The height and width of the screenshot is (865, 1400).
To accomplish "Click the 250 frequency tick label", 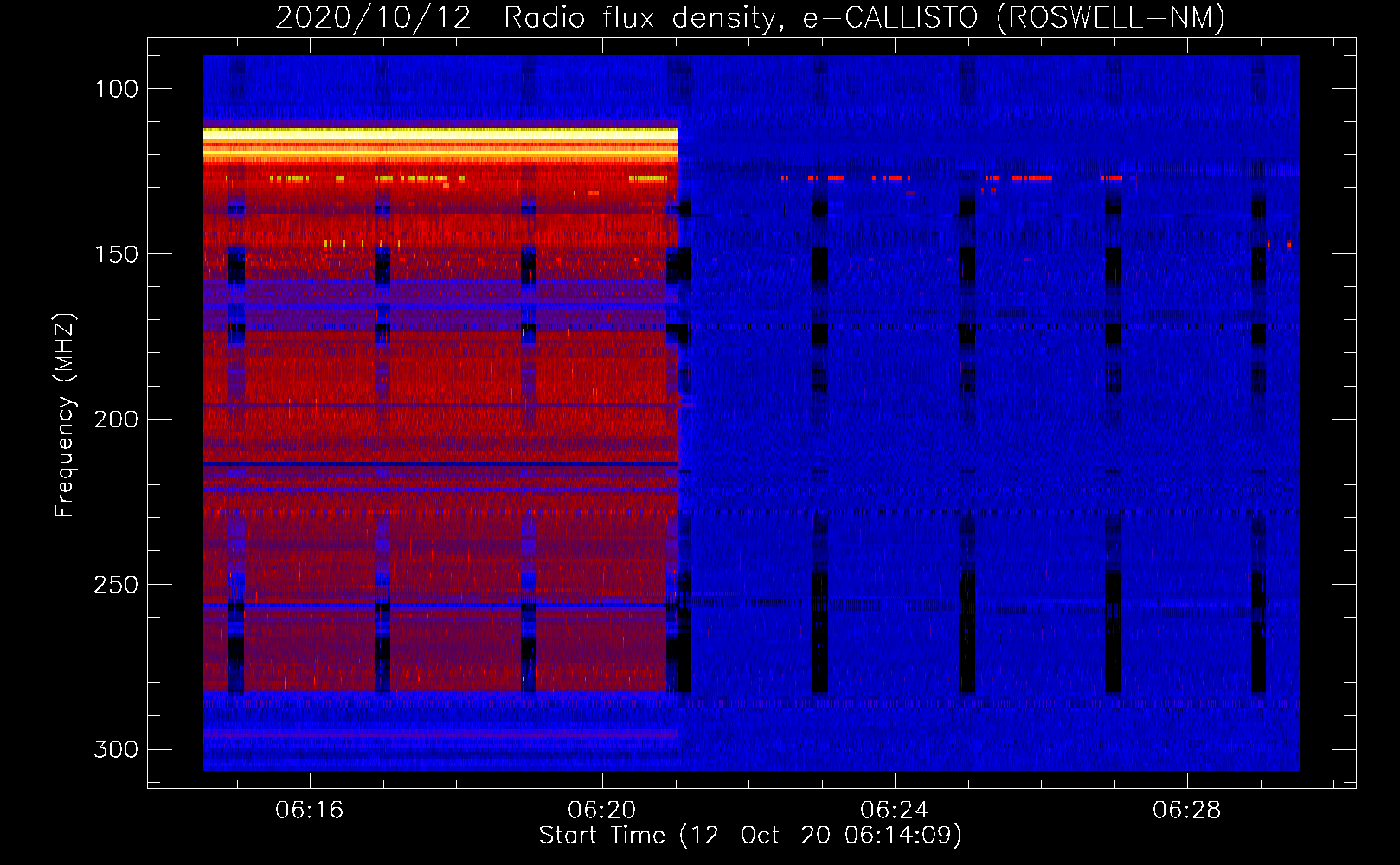I will (116, 585).
